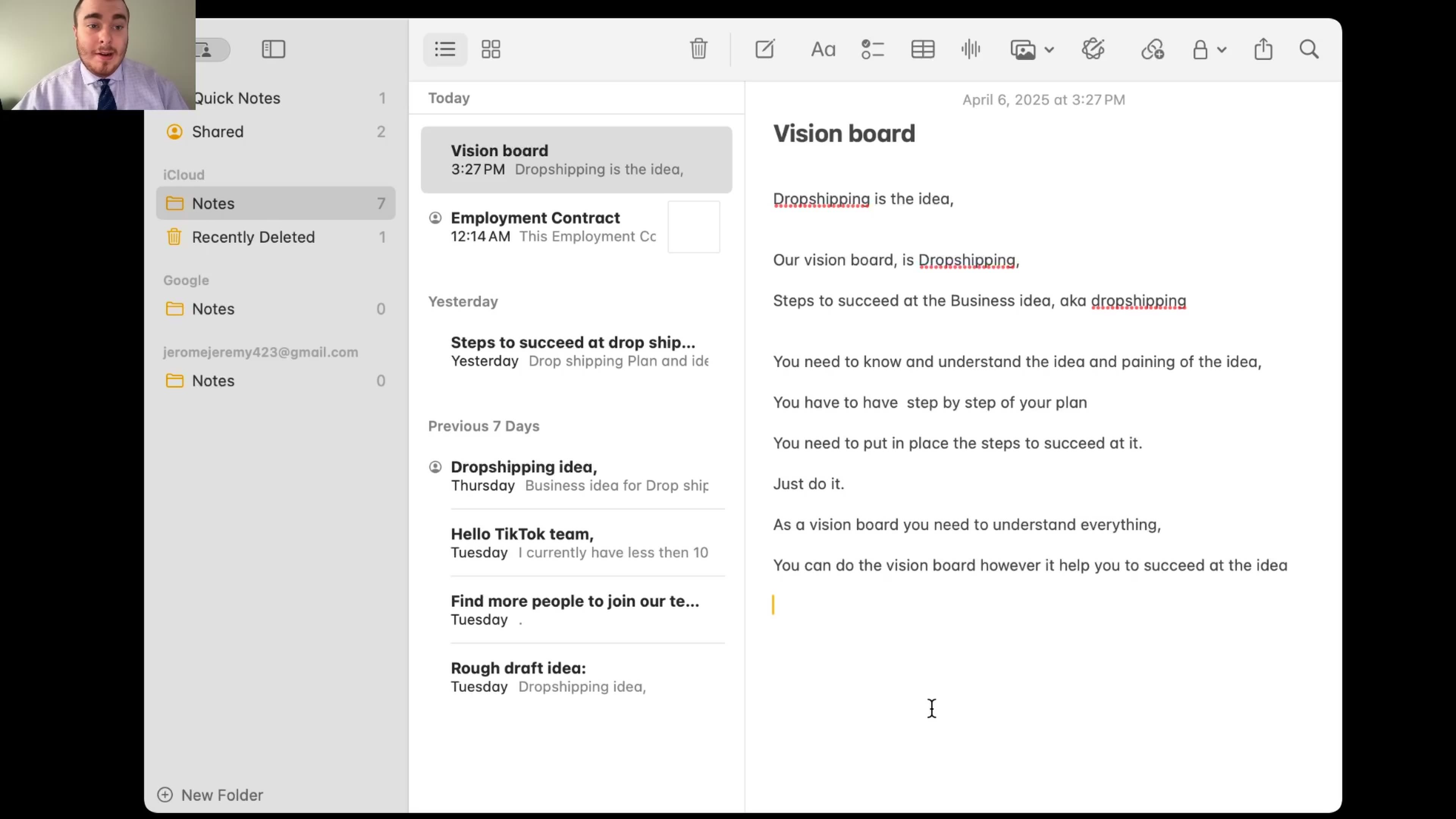Open text formatting with the Aa icon
Viewport: 1456px width, 819px height.
click(822, 49)
